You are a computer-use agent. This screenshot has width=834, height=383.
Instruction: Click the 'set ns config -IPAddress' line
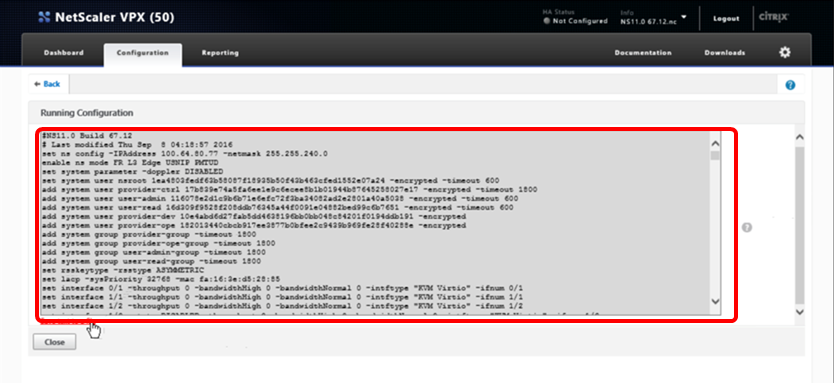click(185, 154)
